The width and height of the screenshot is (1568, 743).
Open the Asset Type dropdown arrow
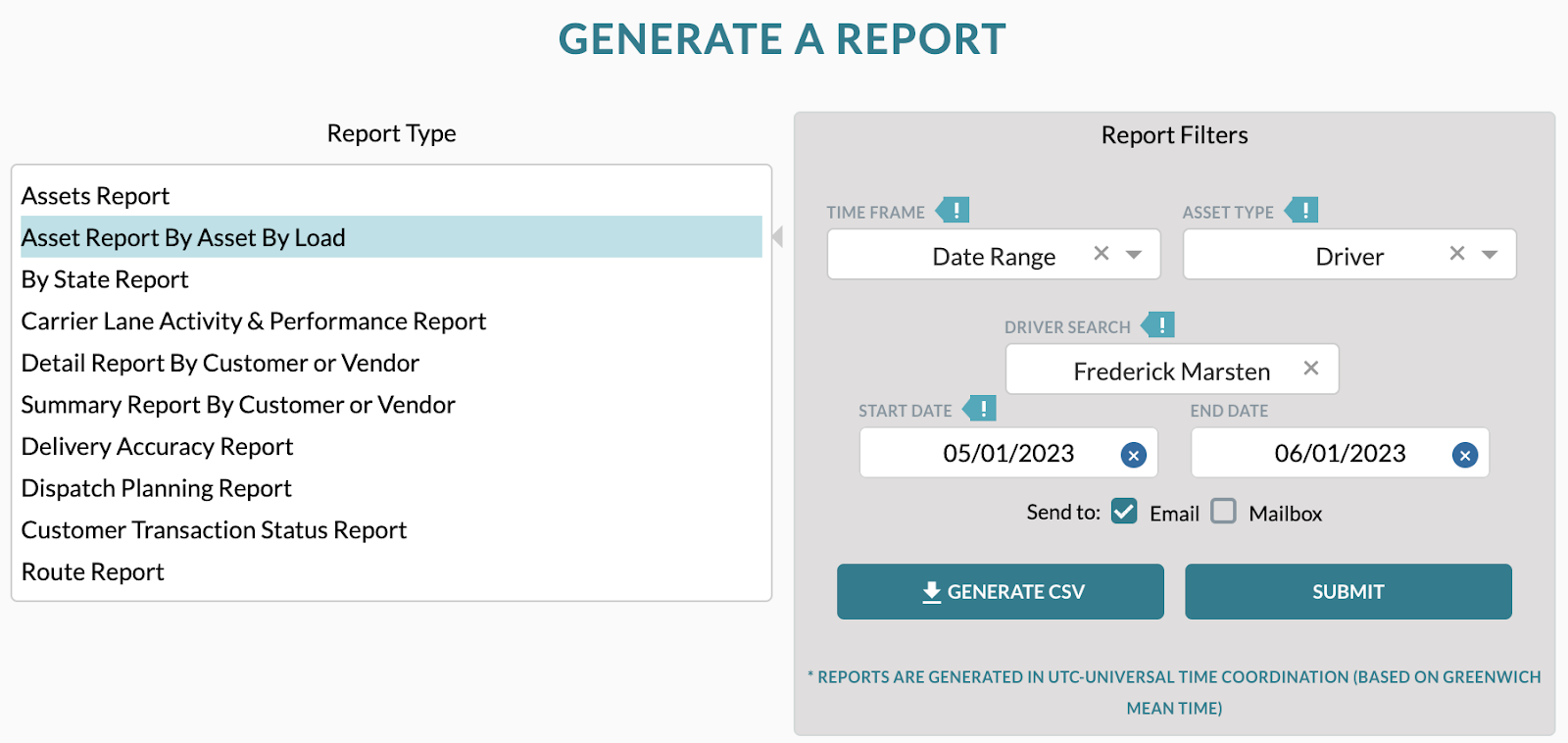click(x=1490, y=255)
